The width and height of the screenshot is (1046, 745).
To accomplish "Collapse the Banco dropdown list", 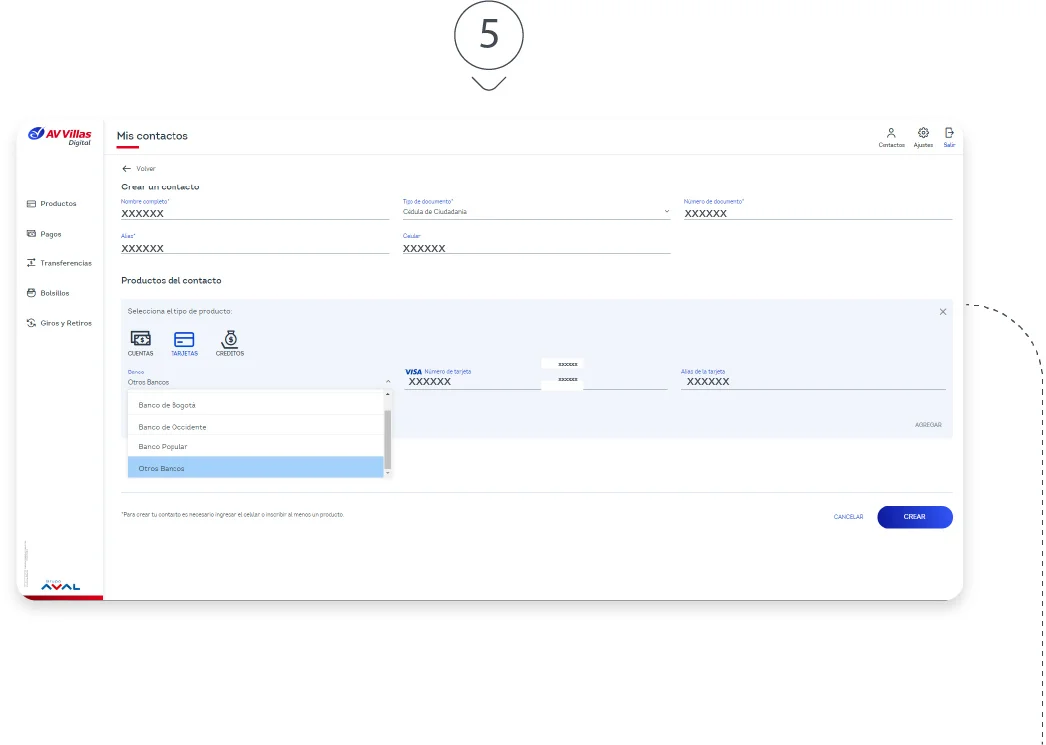I will click(x=387, y=382).
